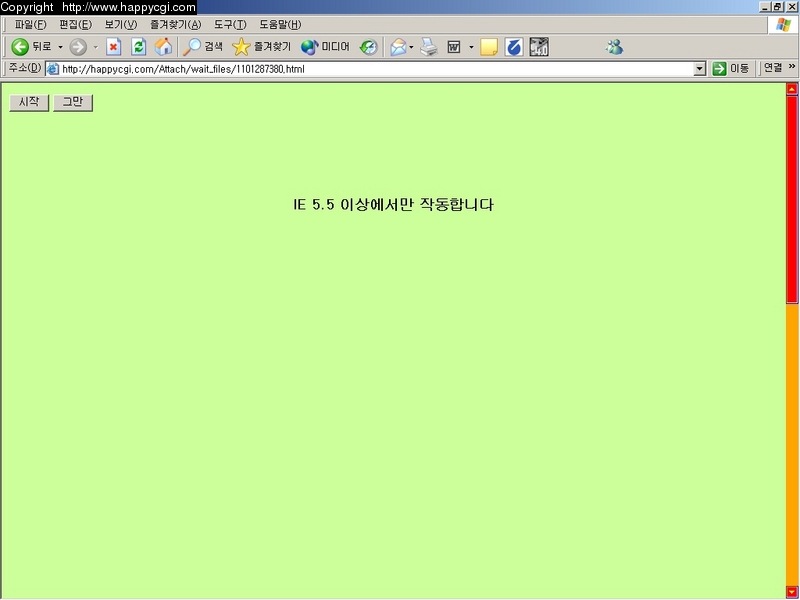The width and height of the screenshot is (800, 600).
Task: Click the blue circular toolbar icon
Action: click(514, 47)
